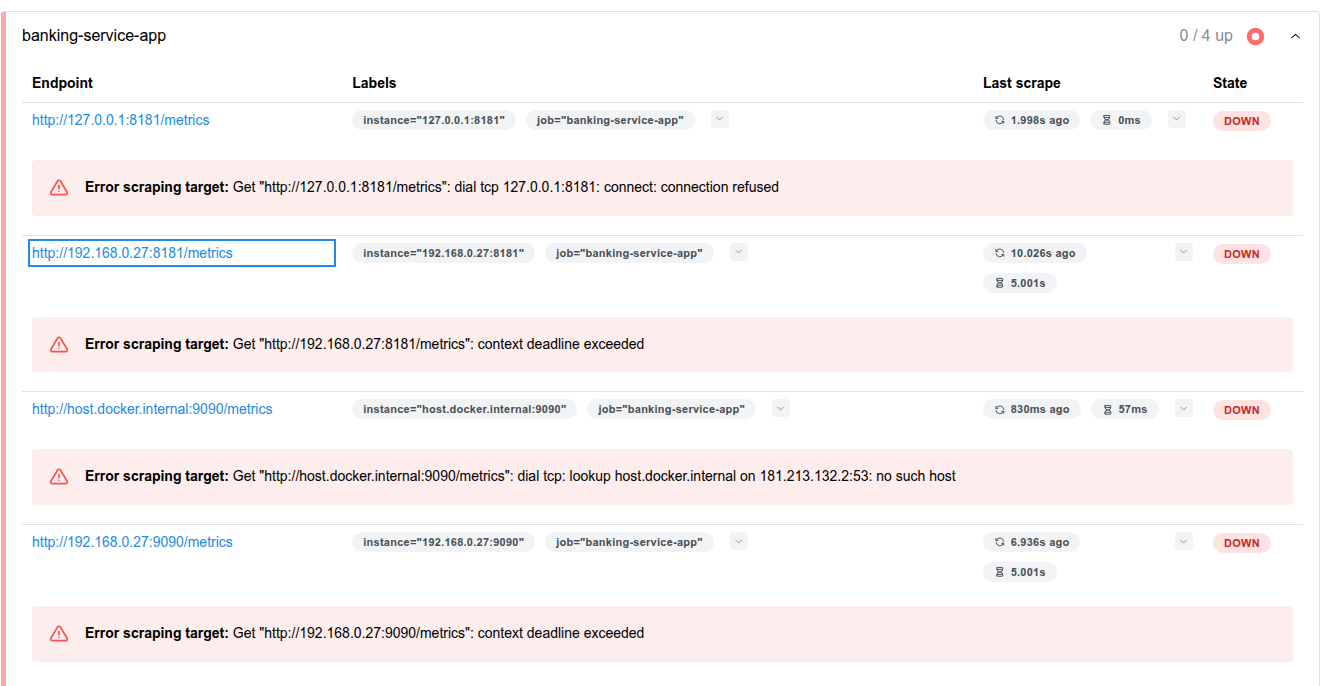This screenshot has height=686, width=1324.
Task: Expand scrape details for the 192.168.0.27:9090 row
Action: click(x=1184, y=541)
